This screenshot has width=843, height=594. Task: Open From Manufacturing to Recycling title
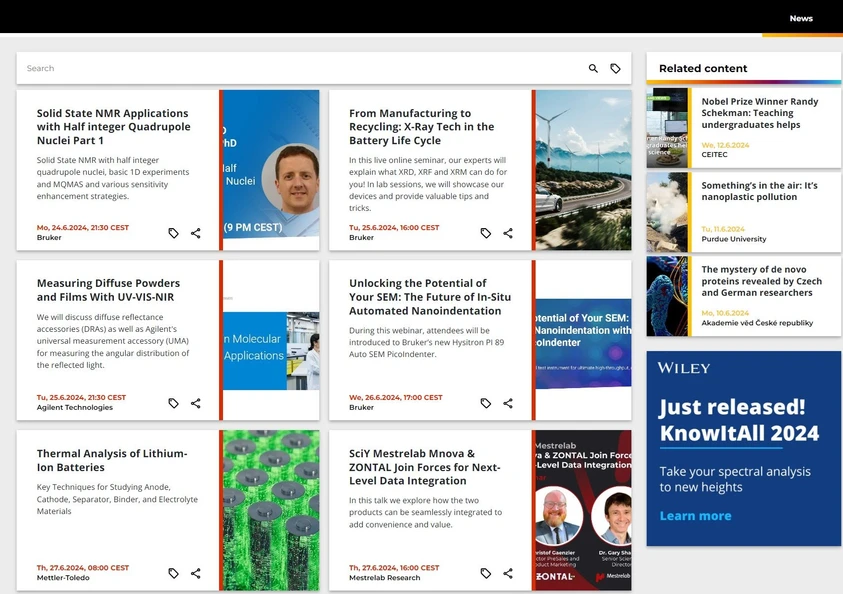point(422,127)
